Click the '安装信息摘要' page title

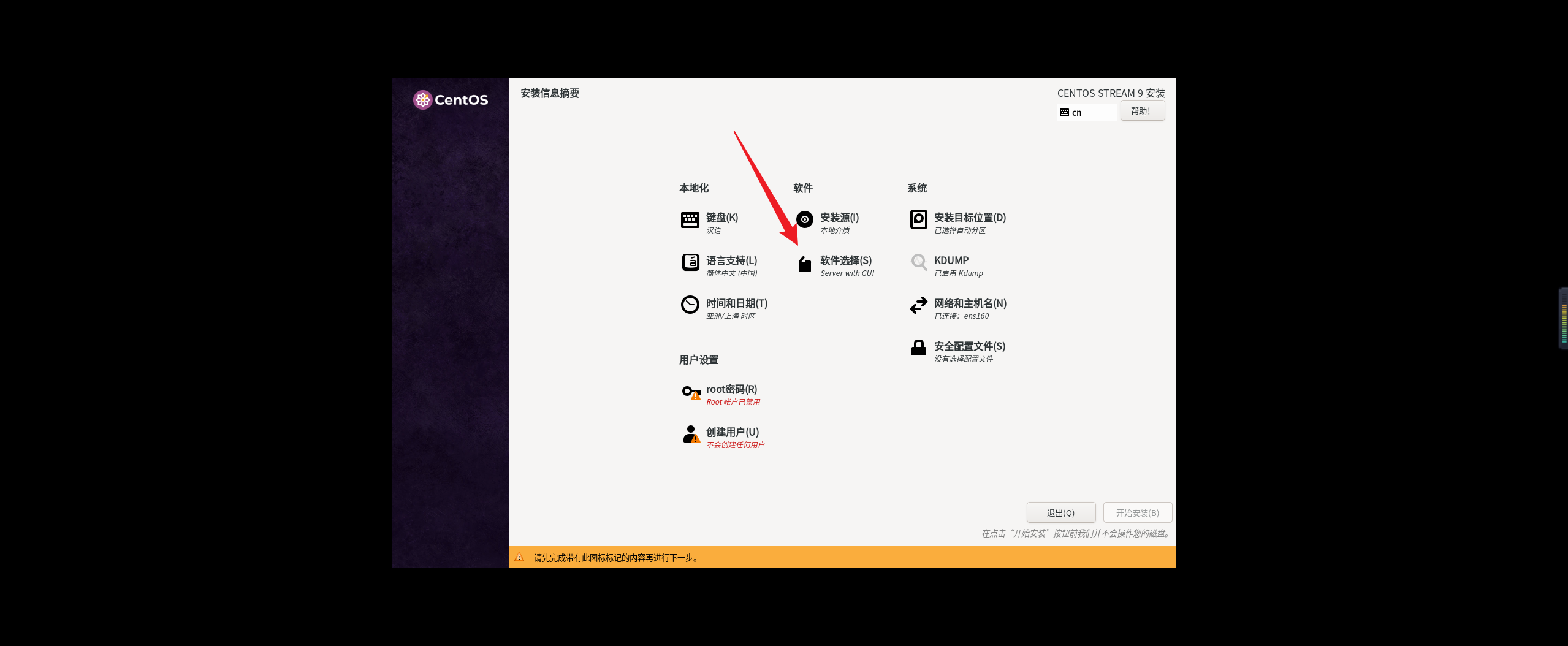pos(550,93)
